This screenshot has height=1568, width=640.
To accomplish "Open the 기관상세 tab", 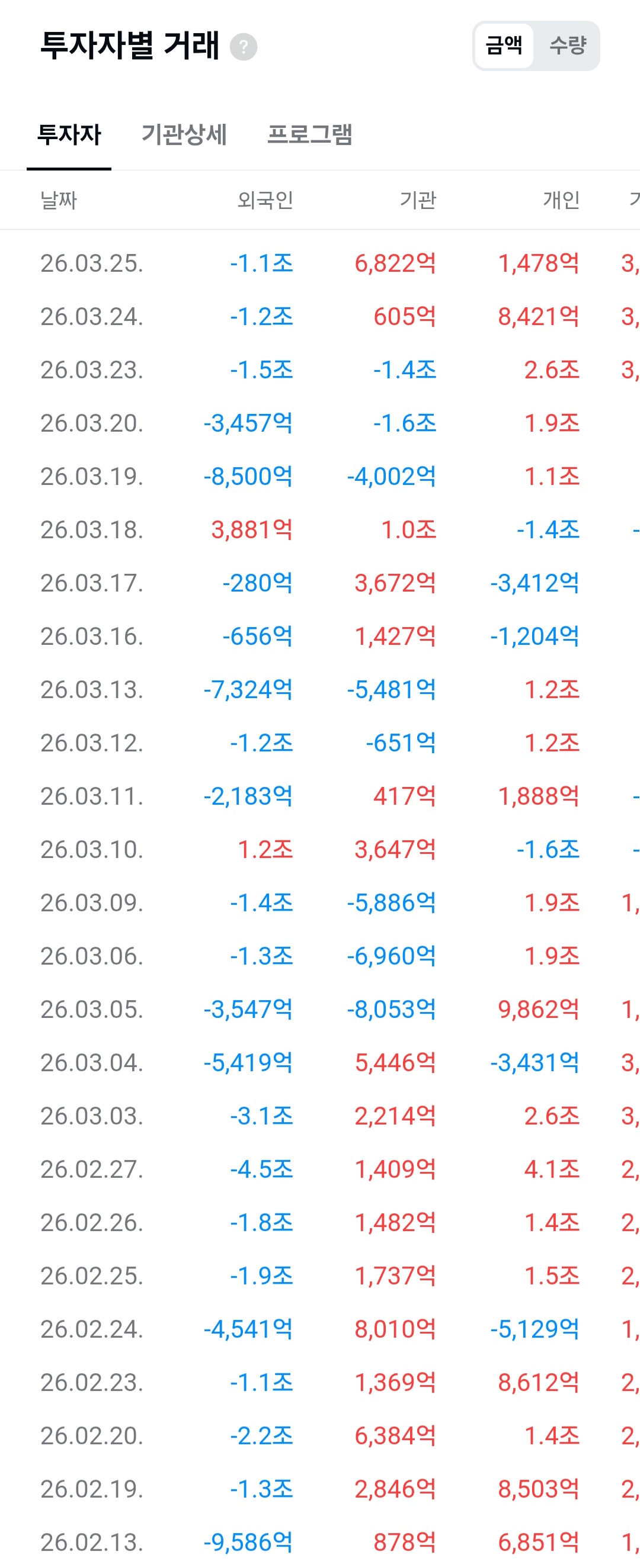I will [184, 134].
